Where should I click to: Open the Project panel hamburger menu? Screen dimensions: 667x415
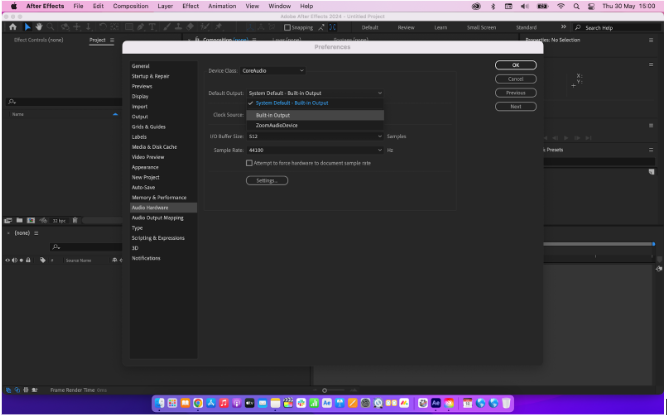(112, 40)
